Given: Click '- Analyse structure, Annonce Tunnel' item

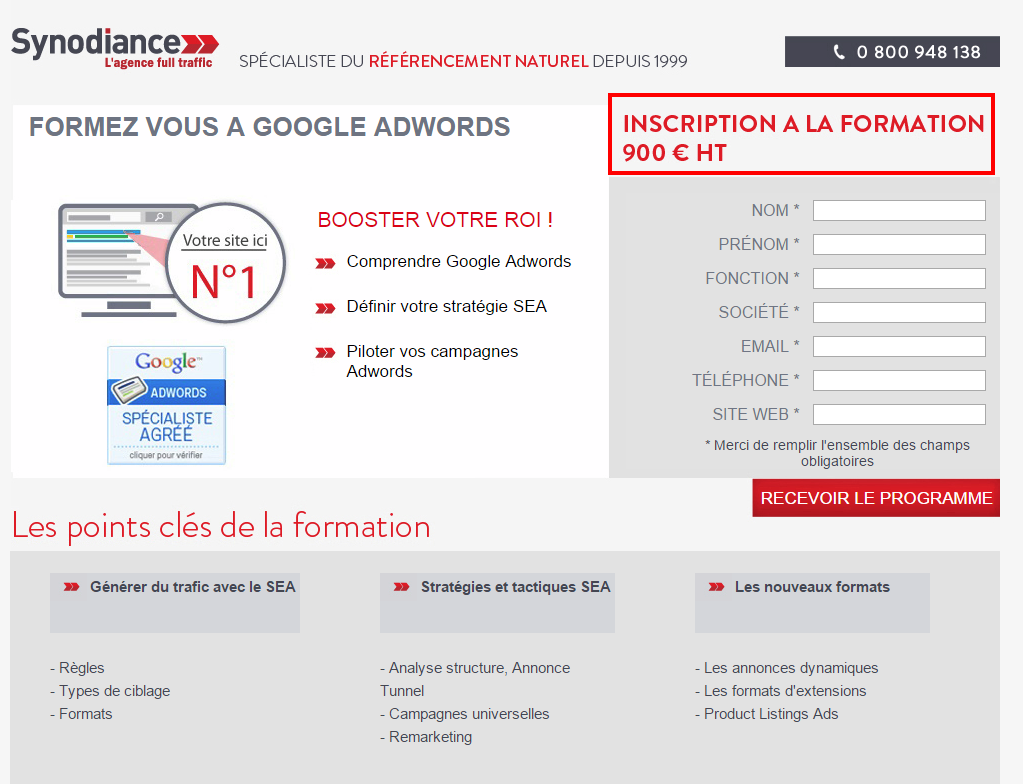Looking at the screenshot, I should 475,679.
